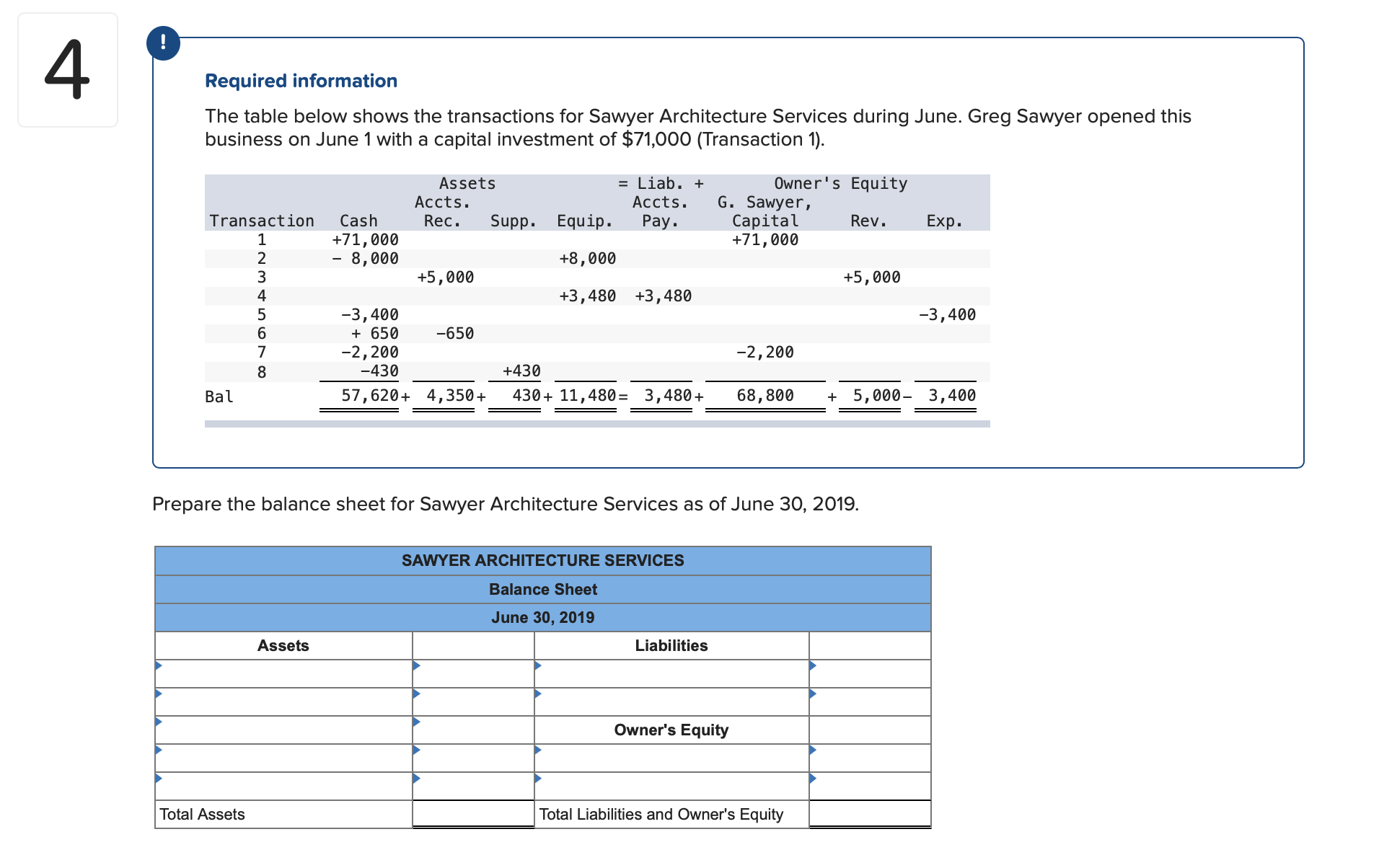Click fourth asset amount input cell
The height and width of the screenshot is (868, 1379).
[473, 758]
